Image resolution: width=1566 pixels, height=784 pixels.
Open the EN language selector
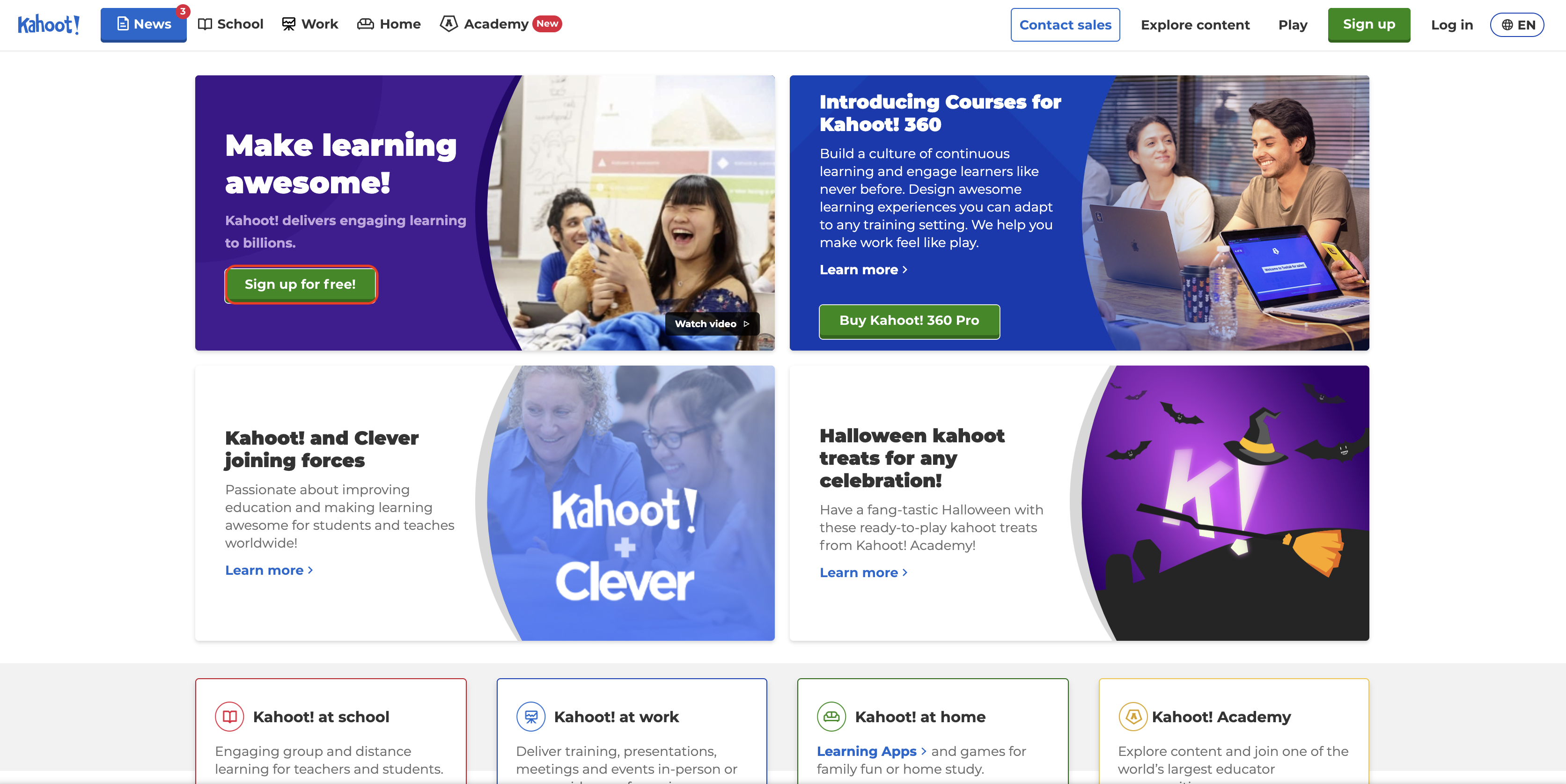tap(1517, 25)
